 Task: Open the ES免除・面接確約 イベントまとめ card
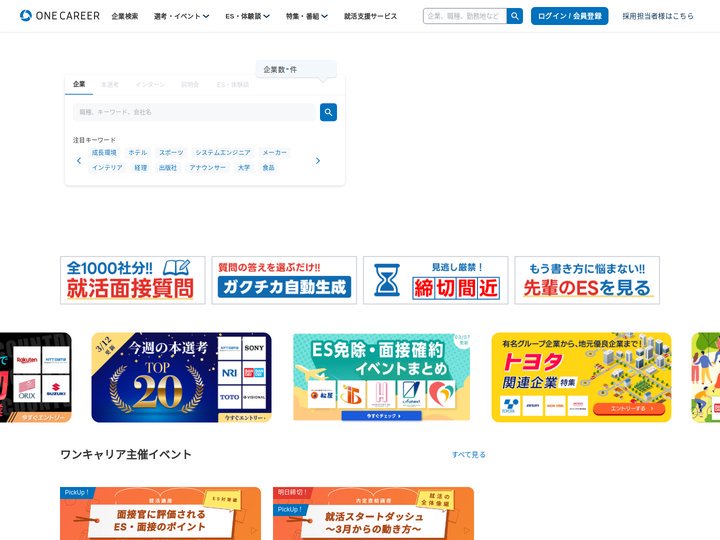(382, 377)
